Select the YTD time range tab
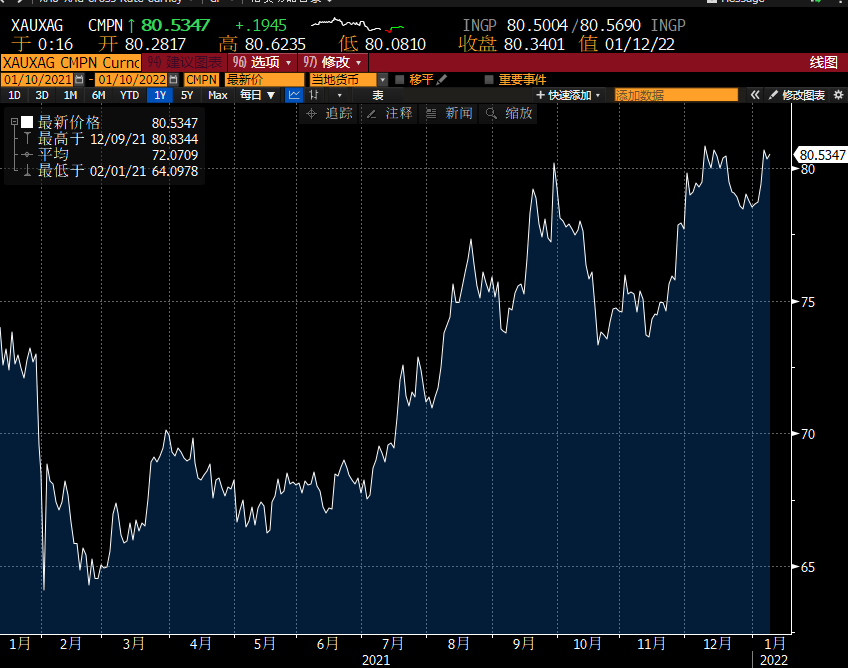The width and height of the screenshot is (848, 668). click(x=129, y=95)
